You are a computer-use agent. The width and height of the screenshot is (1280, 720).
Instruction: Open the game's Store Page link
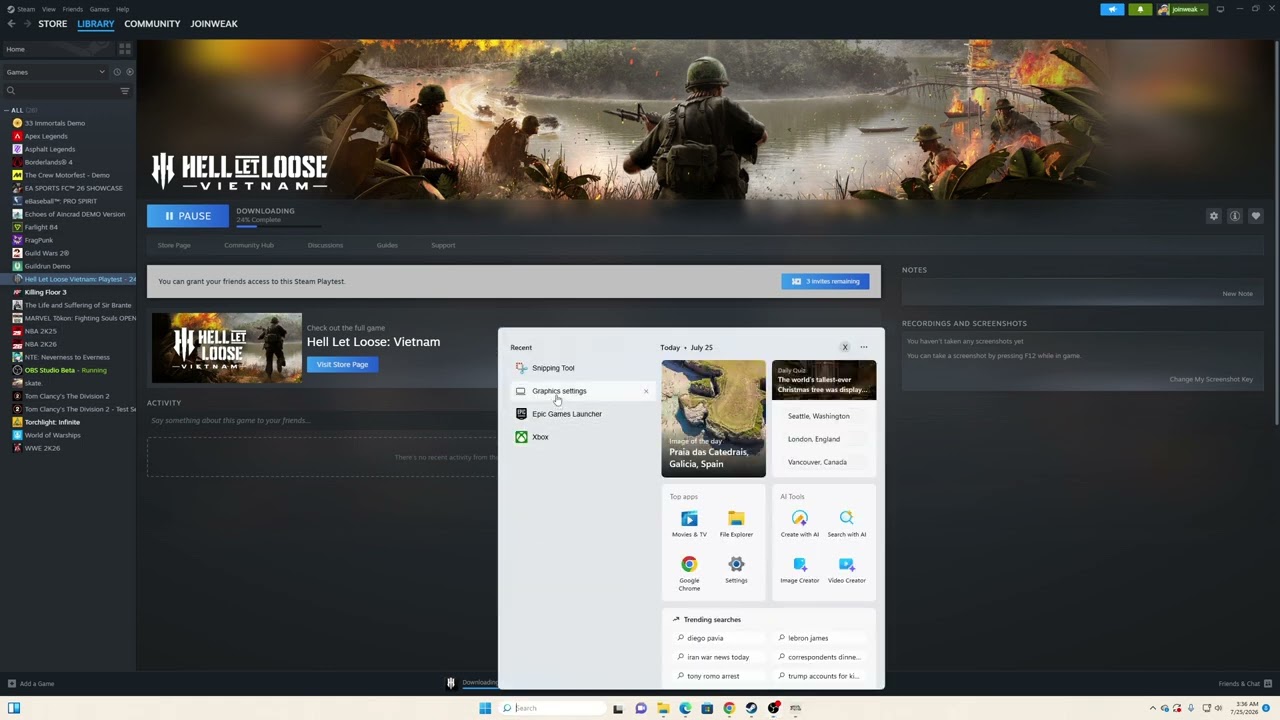click(174, 245)
